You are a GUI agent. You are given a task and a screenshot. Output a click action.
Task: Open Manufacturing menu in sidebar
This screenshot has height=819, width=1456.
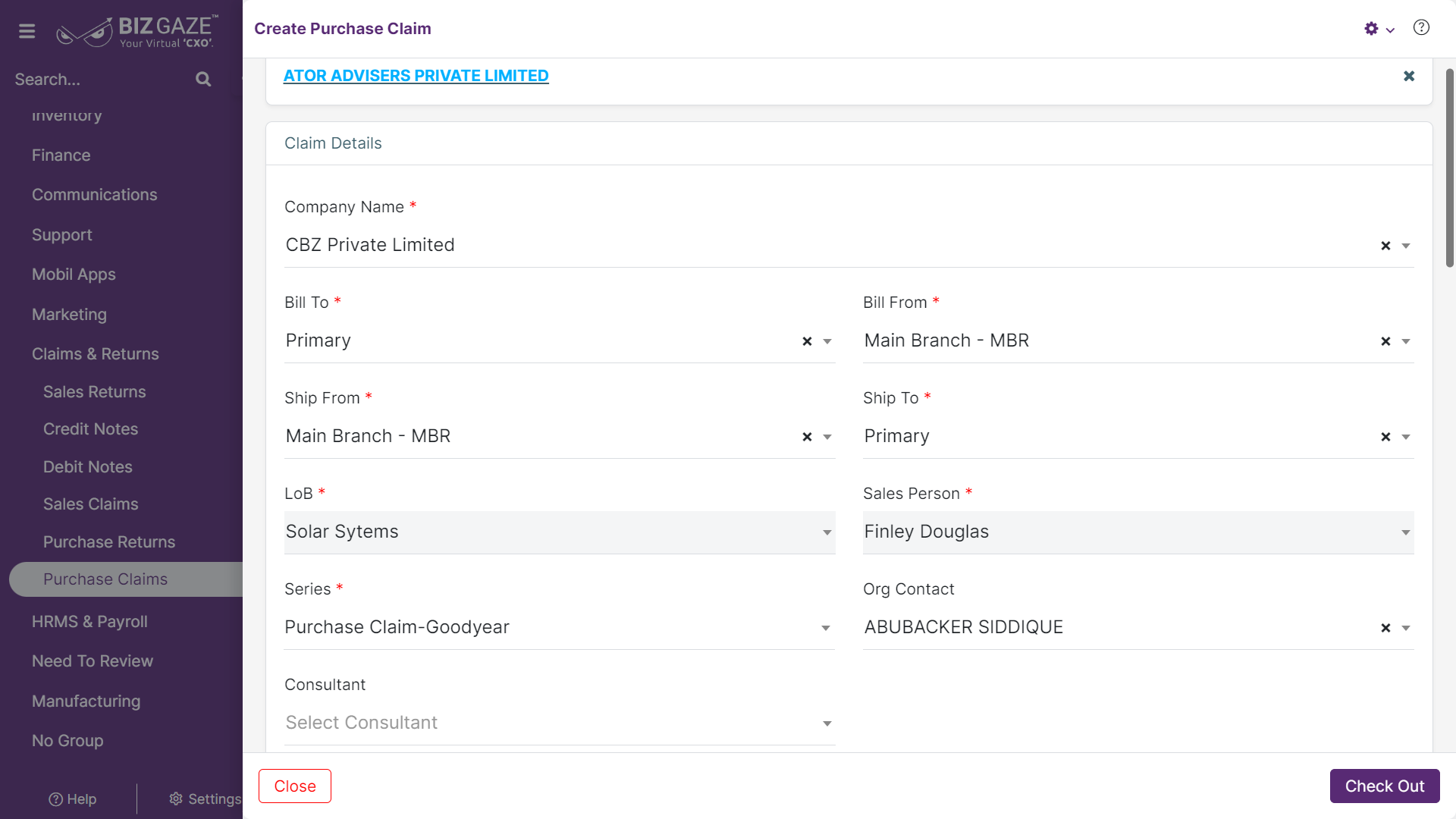(x=86, y=701)
